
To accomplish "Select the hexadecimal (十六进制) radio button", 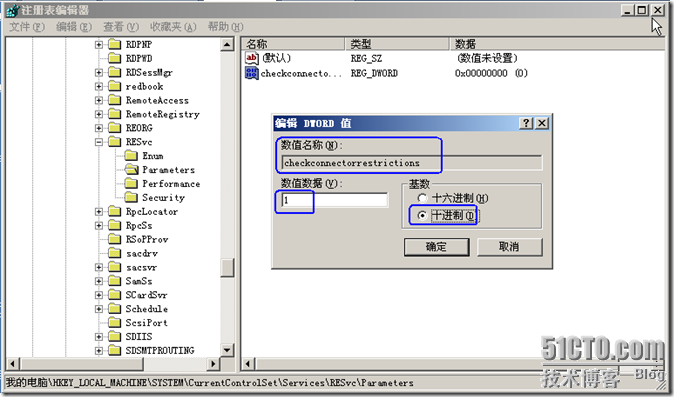I will (422, 198).
